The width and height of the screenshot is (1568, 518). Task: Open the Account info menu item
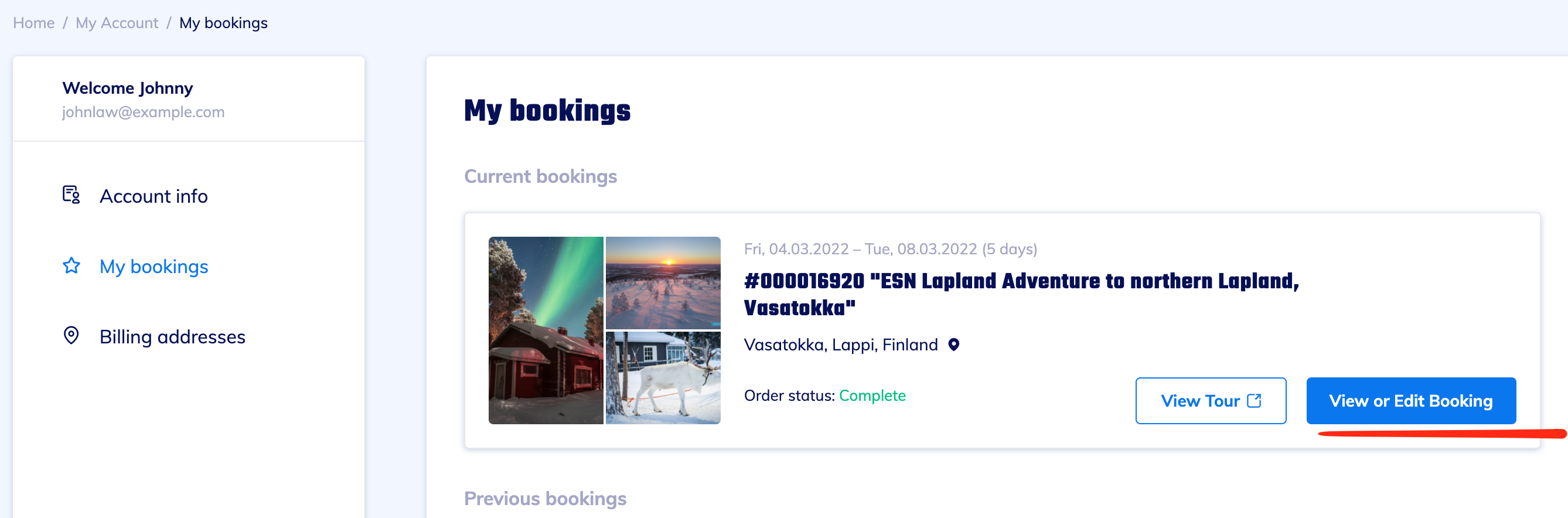click(x=154, y=196)
